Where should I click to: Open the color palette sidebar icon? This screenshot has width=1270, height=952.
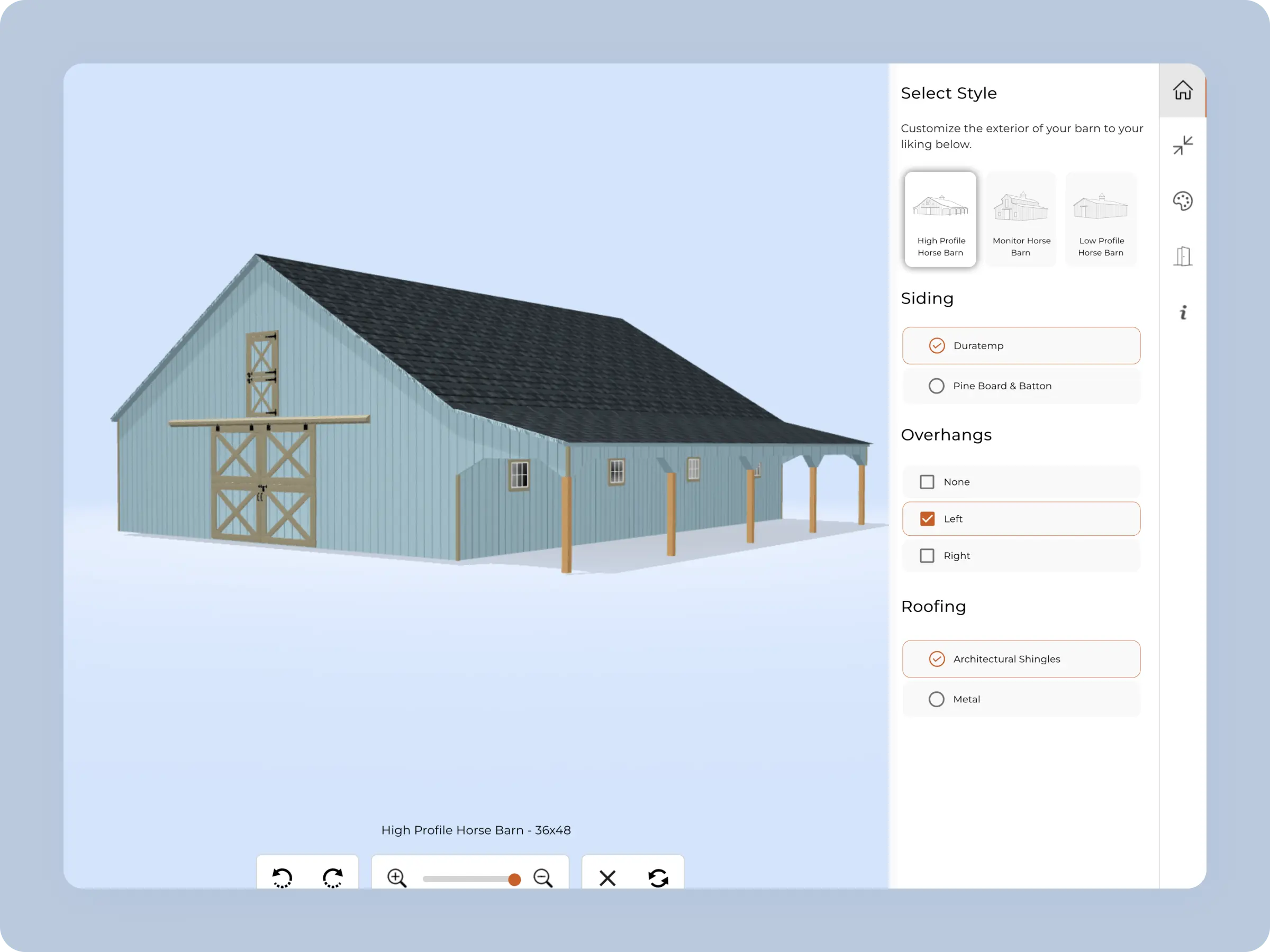pyautogui.click(x=1182, y=201)
